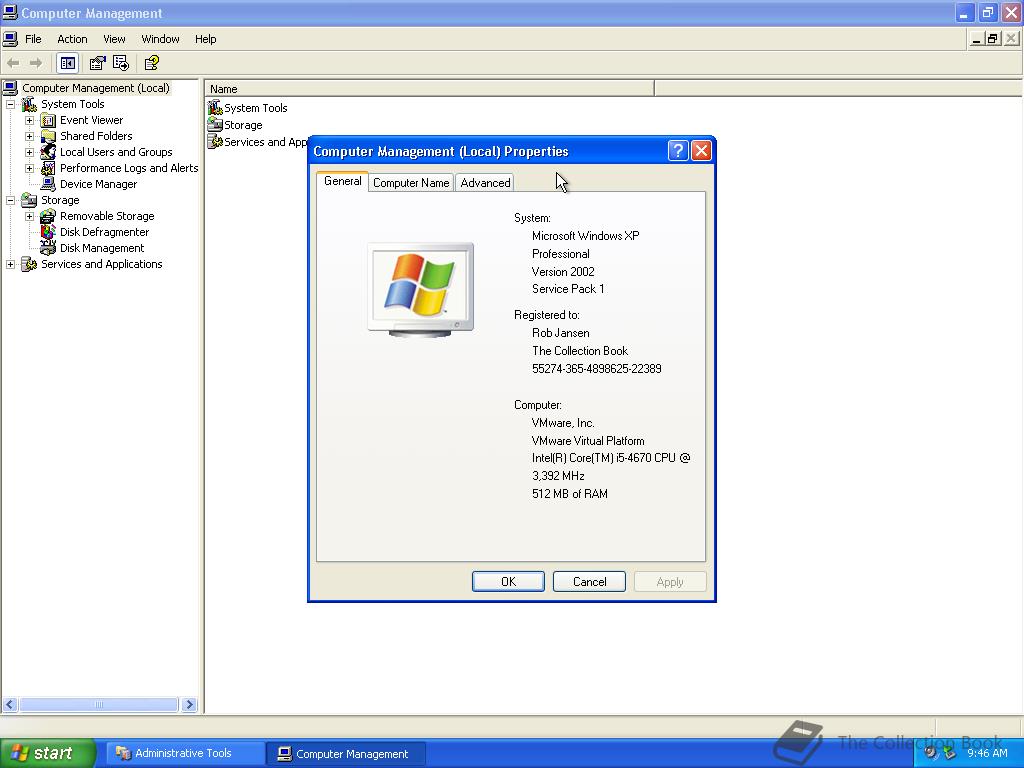This screenshot has height=768, width=1024.
Task: Select Disk Management label in the tree
Action: (x=102, y=248)
